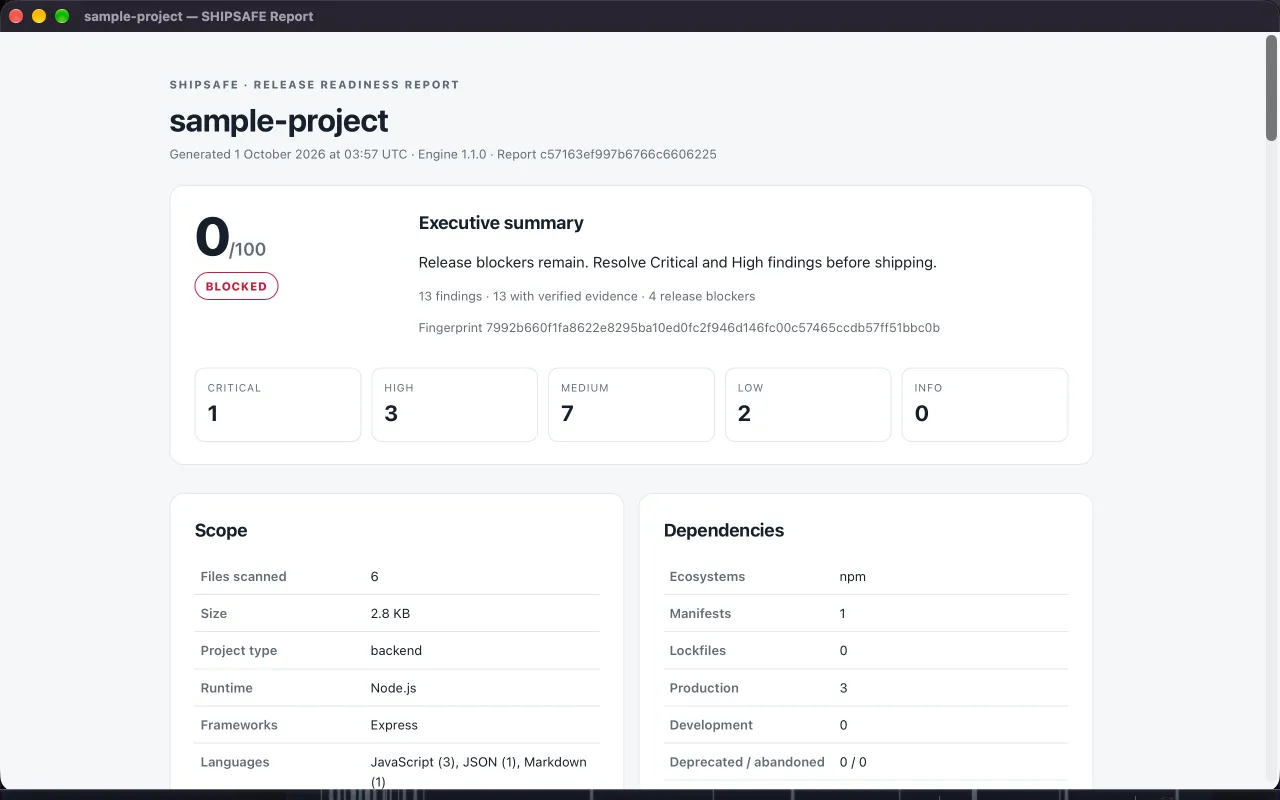The image size is (1280, 800).
Task: Click the "Dependencies" section heading
Action: point(724,530)
